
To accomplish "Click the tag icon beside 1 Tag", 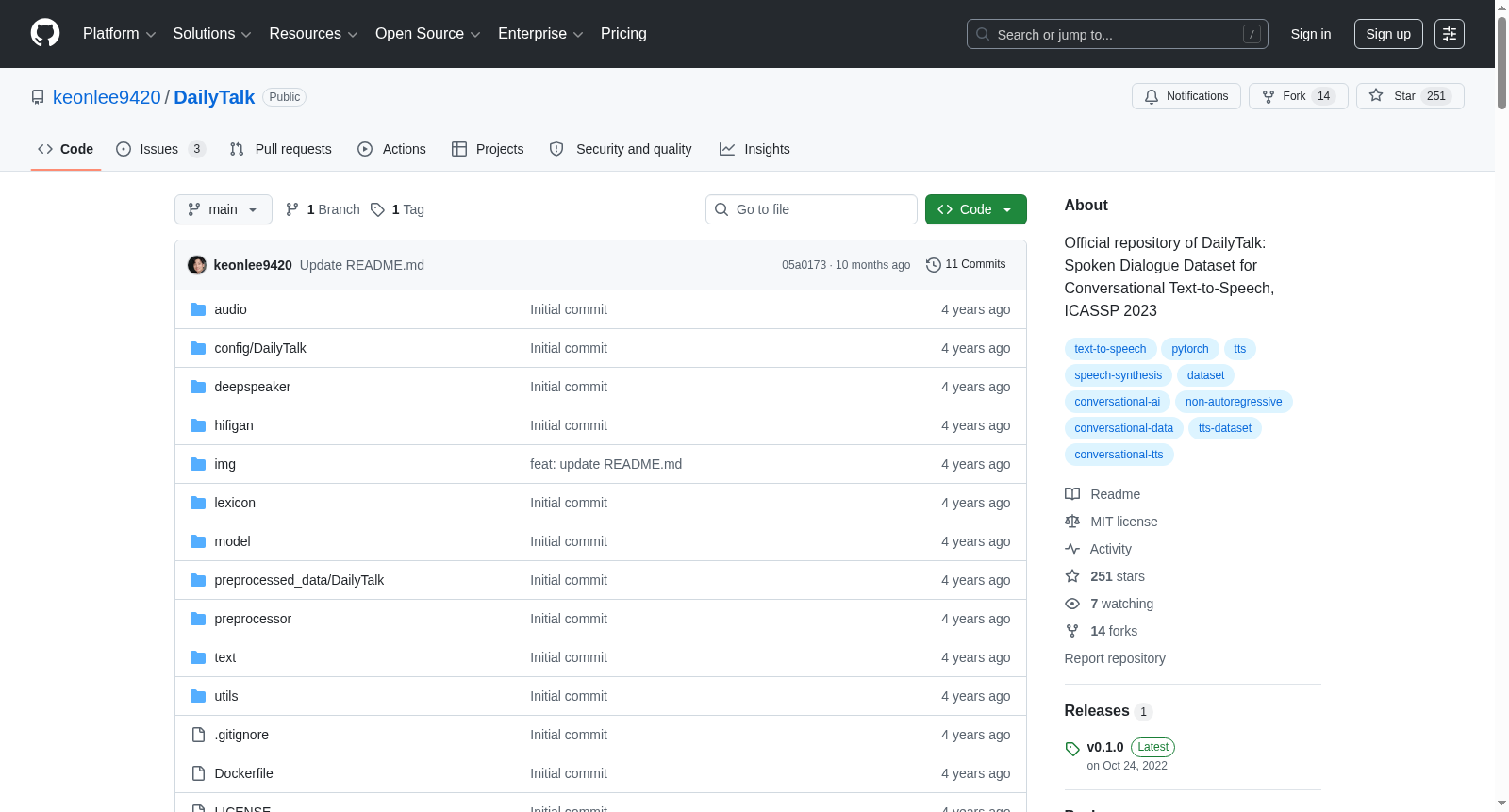I will tap(377, 209).
